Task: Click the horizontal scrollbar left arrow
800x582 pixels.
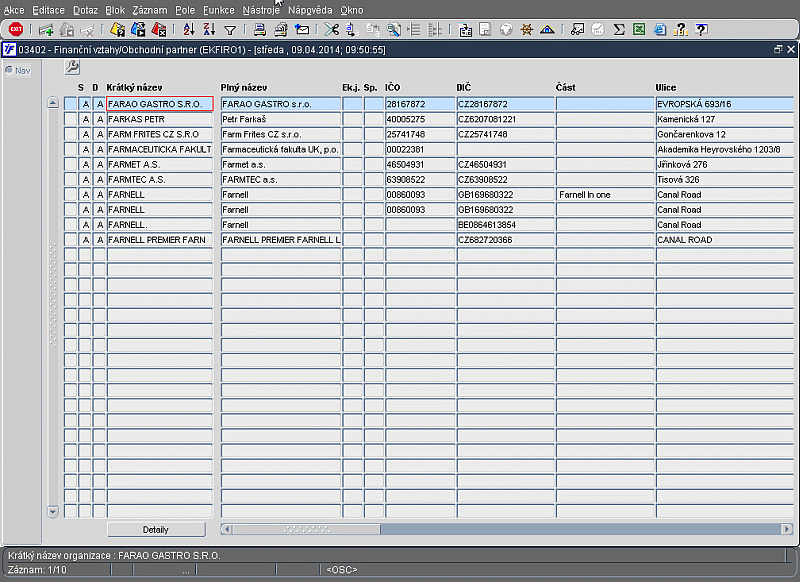Action: coord(227,529)
